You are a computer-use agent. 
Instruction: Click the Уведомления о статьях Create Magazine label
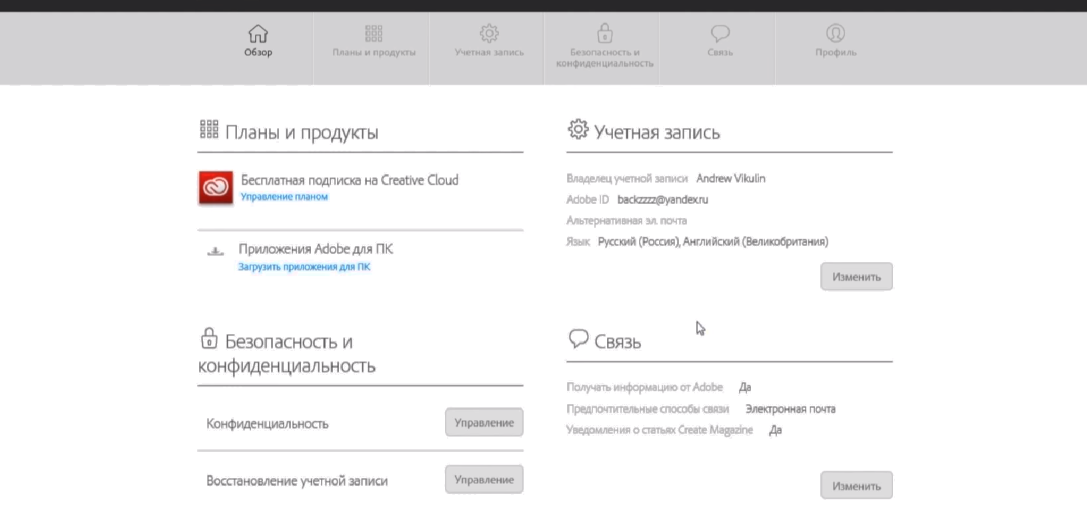[x=659, y=430]
